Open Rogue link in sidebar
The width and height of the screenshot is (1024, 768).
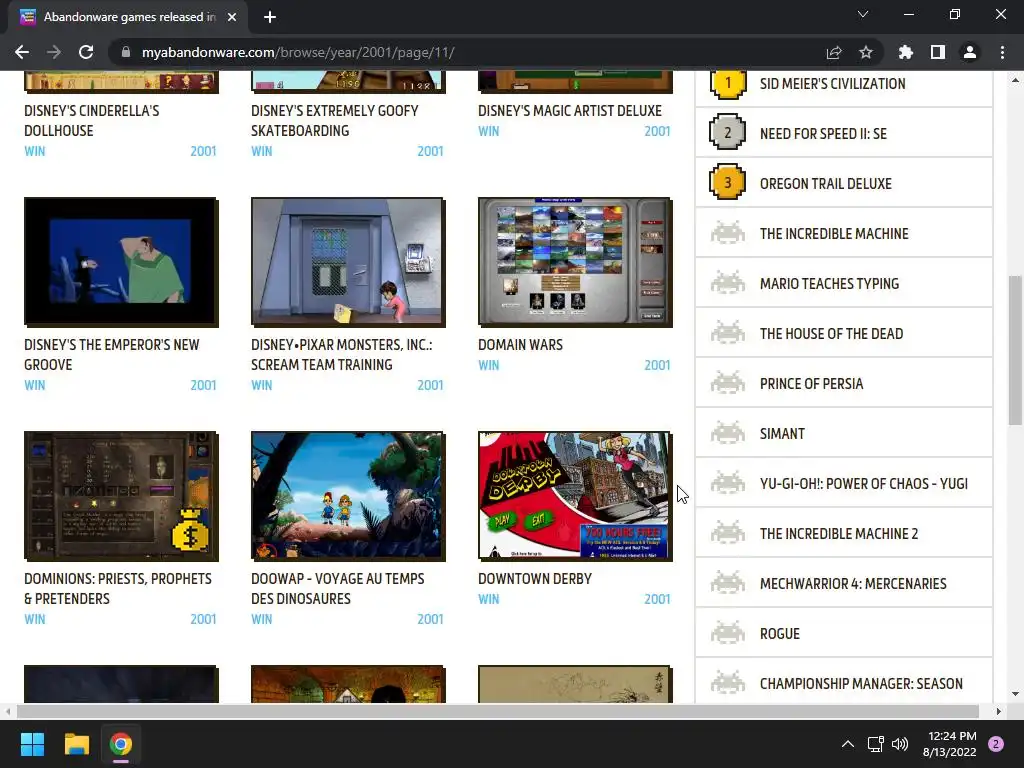coord(780,633)
